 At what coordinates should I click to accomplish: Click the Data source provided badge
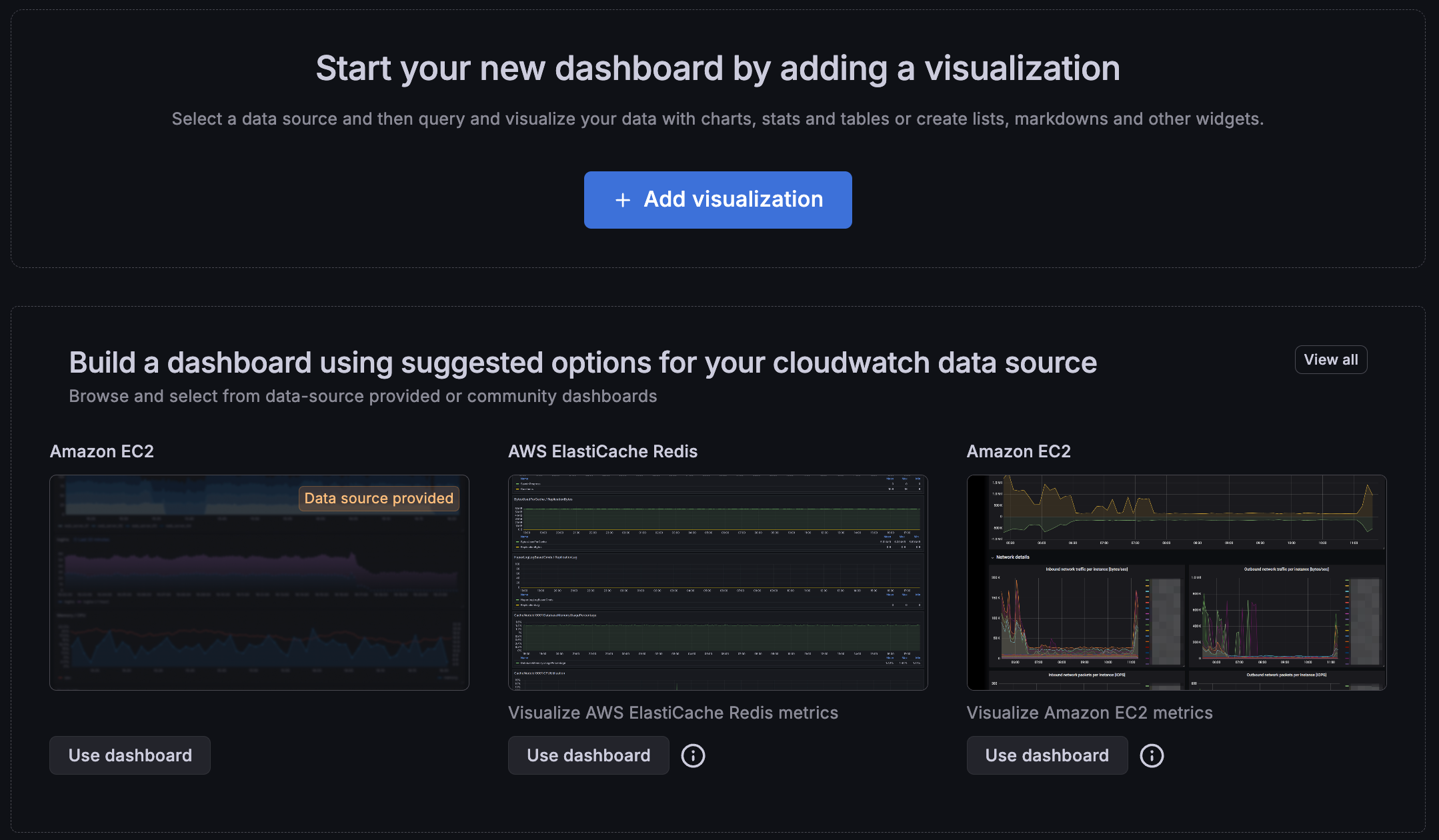[x=379, y=498]
